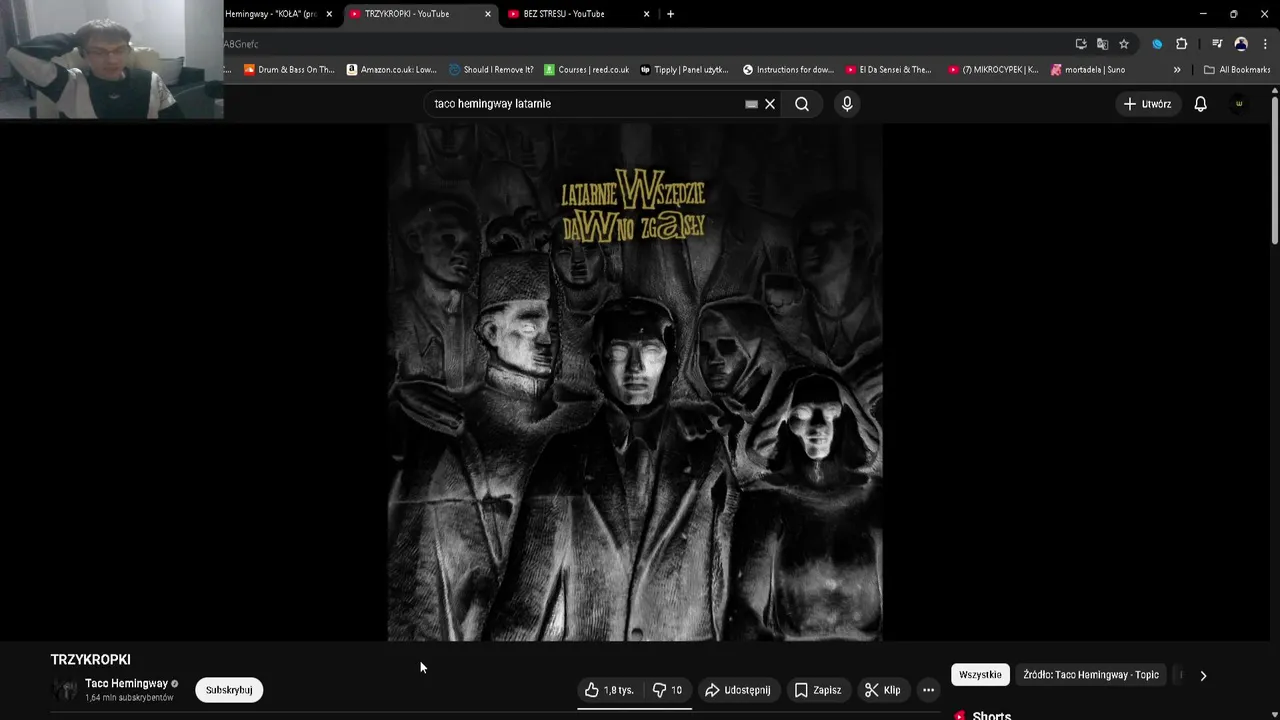Open the (7) MIKROCYPEK bookmark
The height and width of the screenshot is (720, 1280).
(994, 70)
